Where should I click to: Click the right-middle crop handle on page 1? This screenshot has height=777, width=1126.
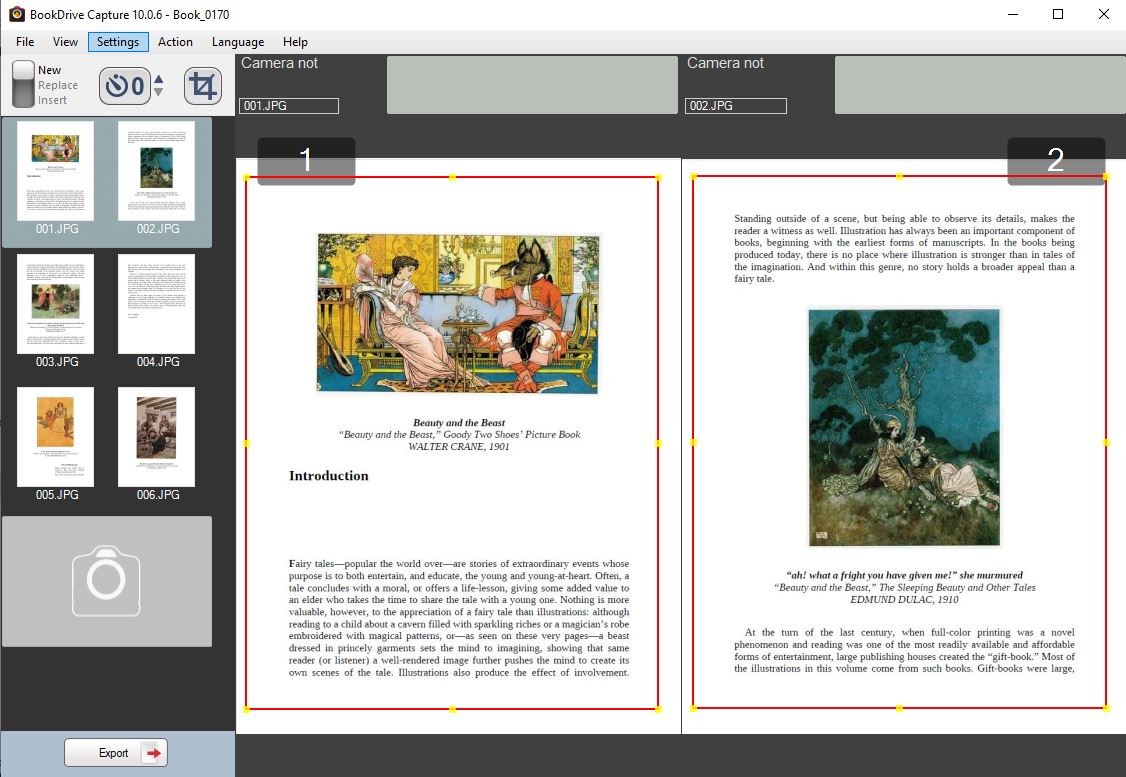[x=658, y=443]
